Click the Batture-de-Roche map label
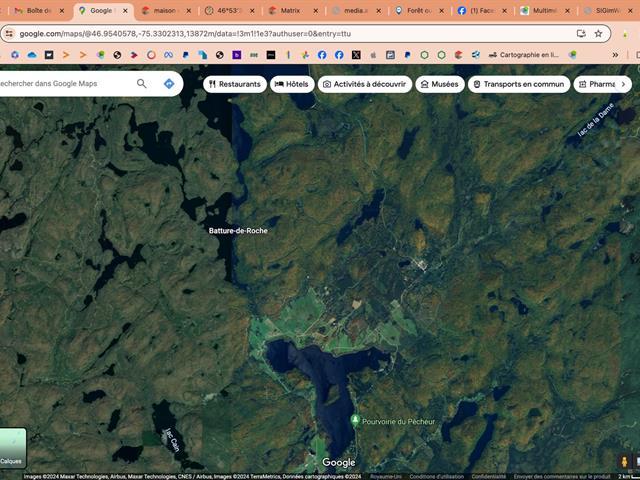This screenshot has width=640, height=480. click(238, 231)
